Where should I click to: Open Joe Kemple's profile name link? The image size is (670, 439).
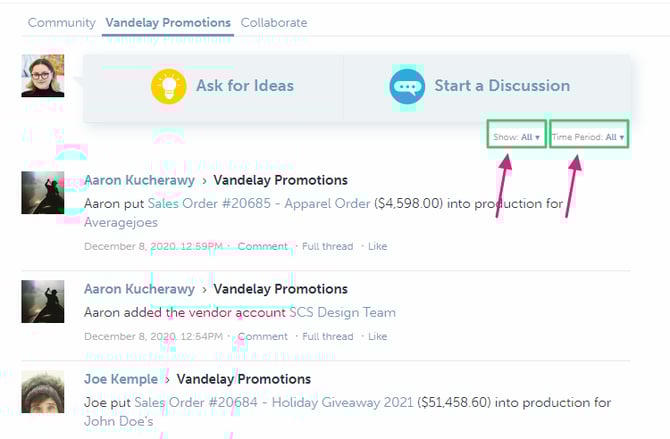pos(121,379)
